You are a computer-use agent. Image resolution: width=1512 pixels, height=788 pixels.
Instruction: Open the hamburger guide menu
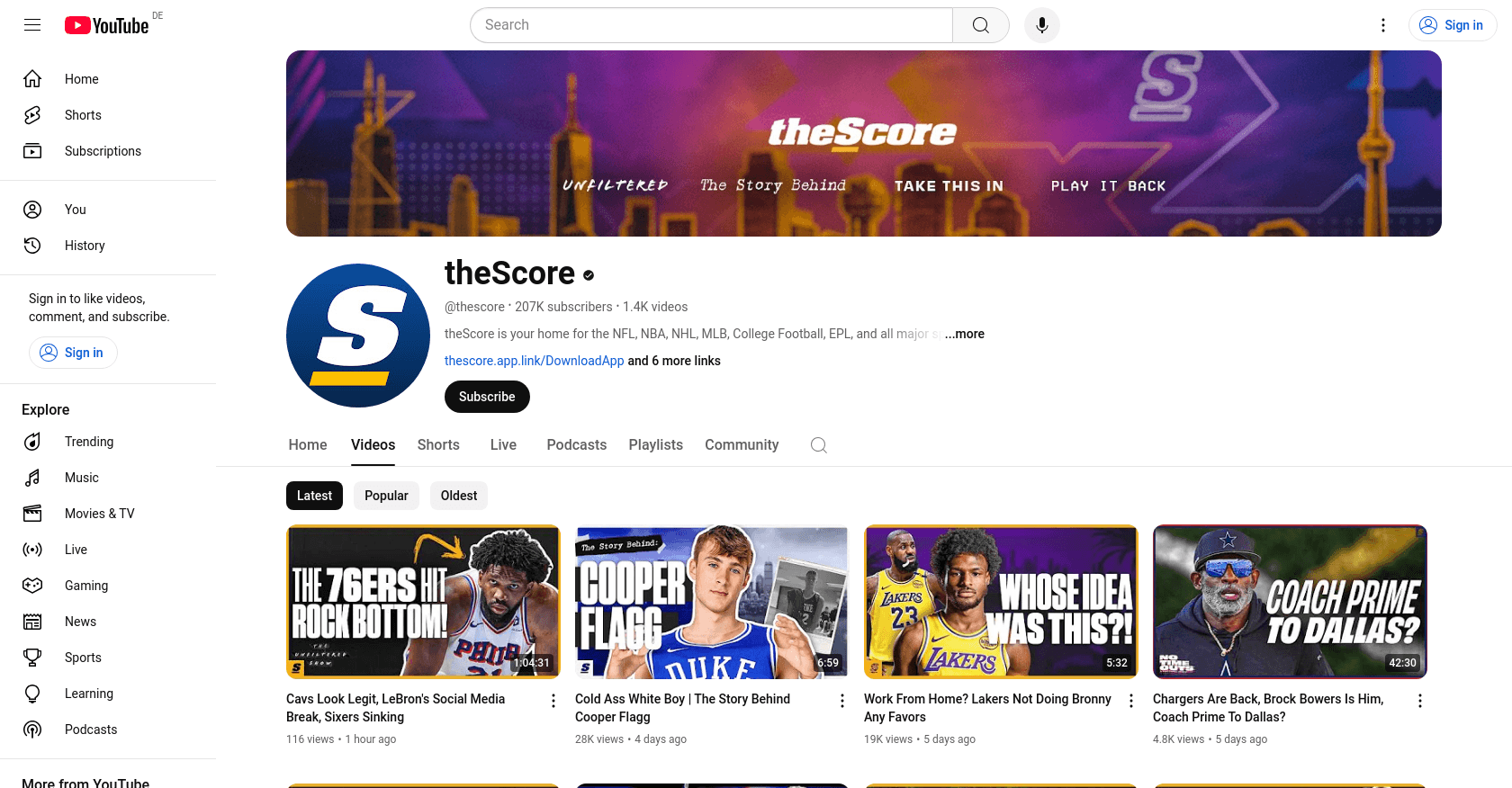[x=32, y=25]
